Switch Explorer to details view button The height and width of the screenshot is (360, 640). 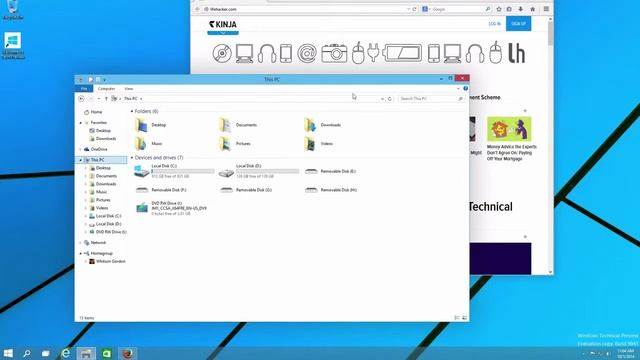457,318
